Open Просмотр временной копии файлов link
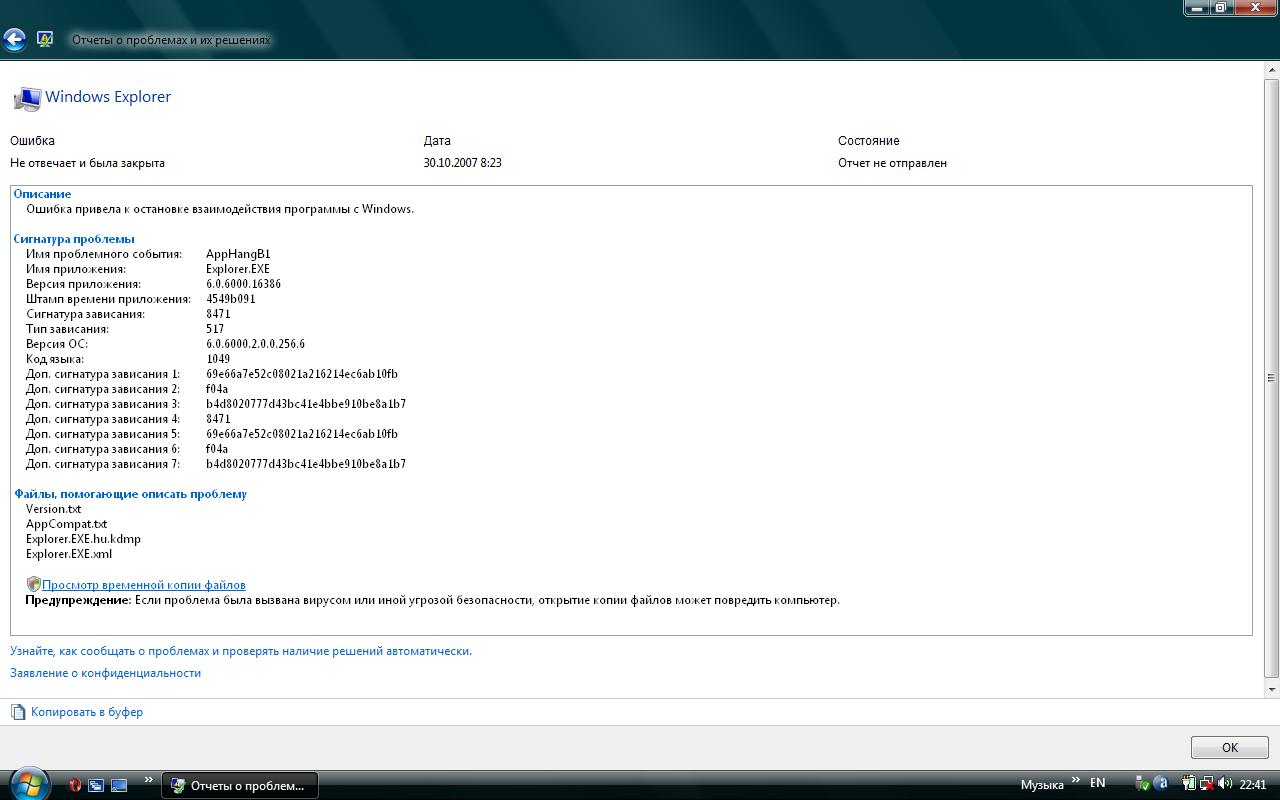The height and width of the screenshot is (800, 1280). pyautogui.click(x=144, y=585)
